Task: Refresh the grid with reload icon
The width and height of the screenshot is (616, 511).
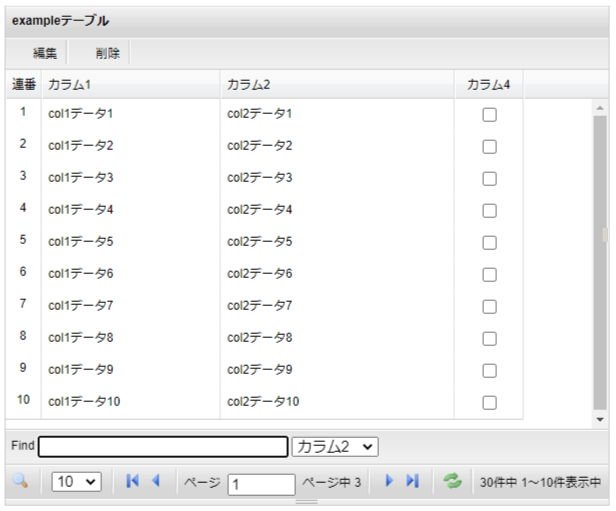Action: point(453,481)
